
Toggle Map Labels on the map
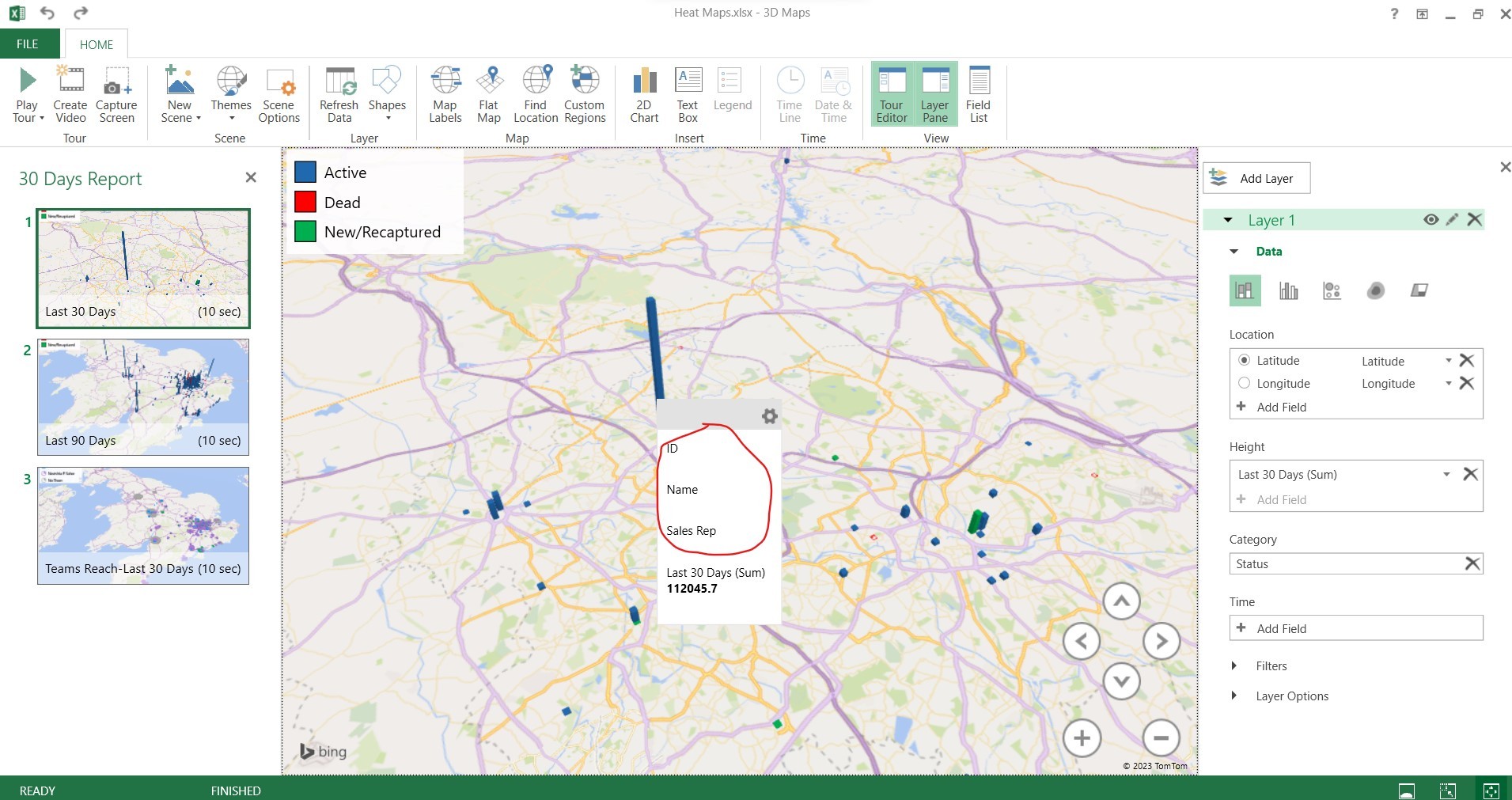(x=445, y=95)
